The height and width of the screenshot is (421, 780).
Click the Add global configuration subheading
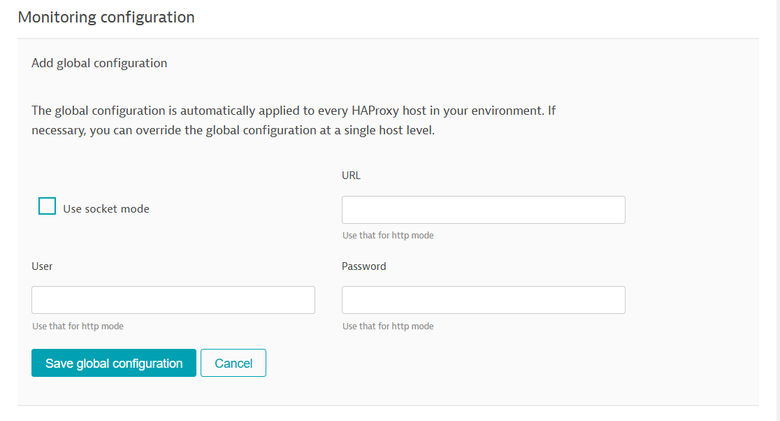tap(99, 63)
